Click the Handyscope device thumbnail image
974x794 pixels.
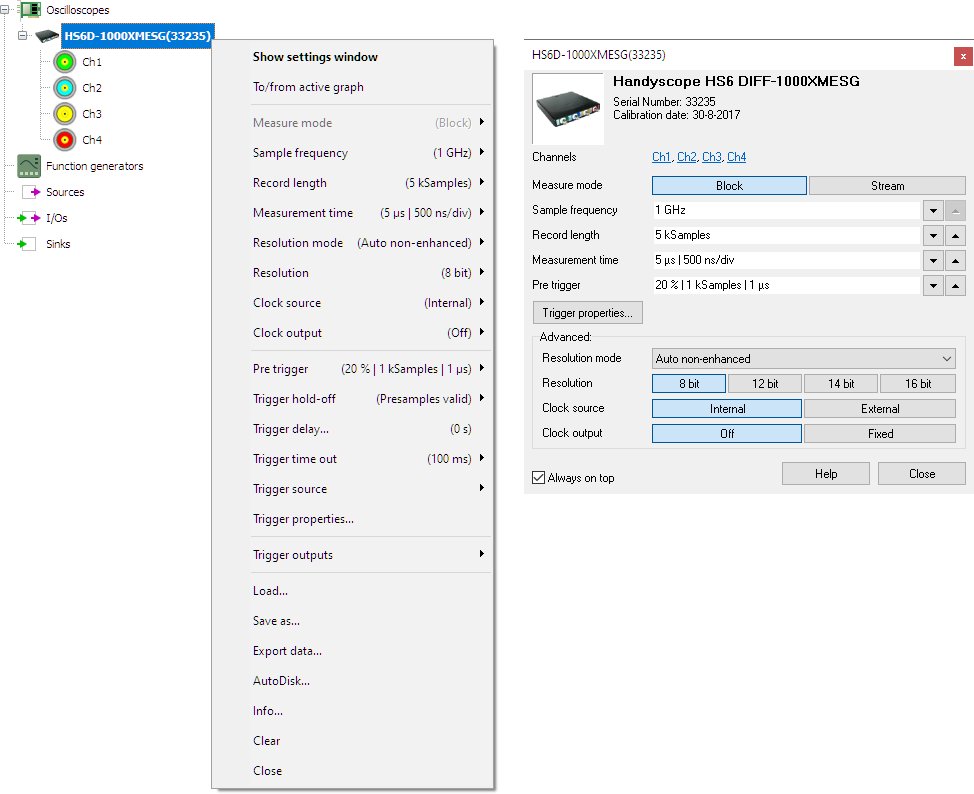pos(568,109)
